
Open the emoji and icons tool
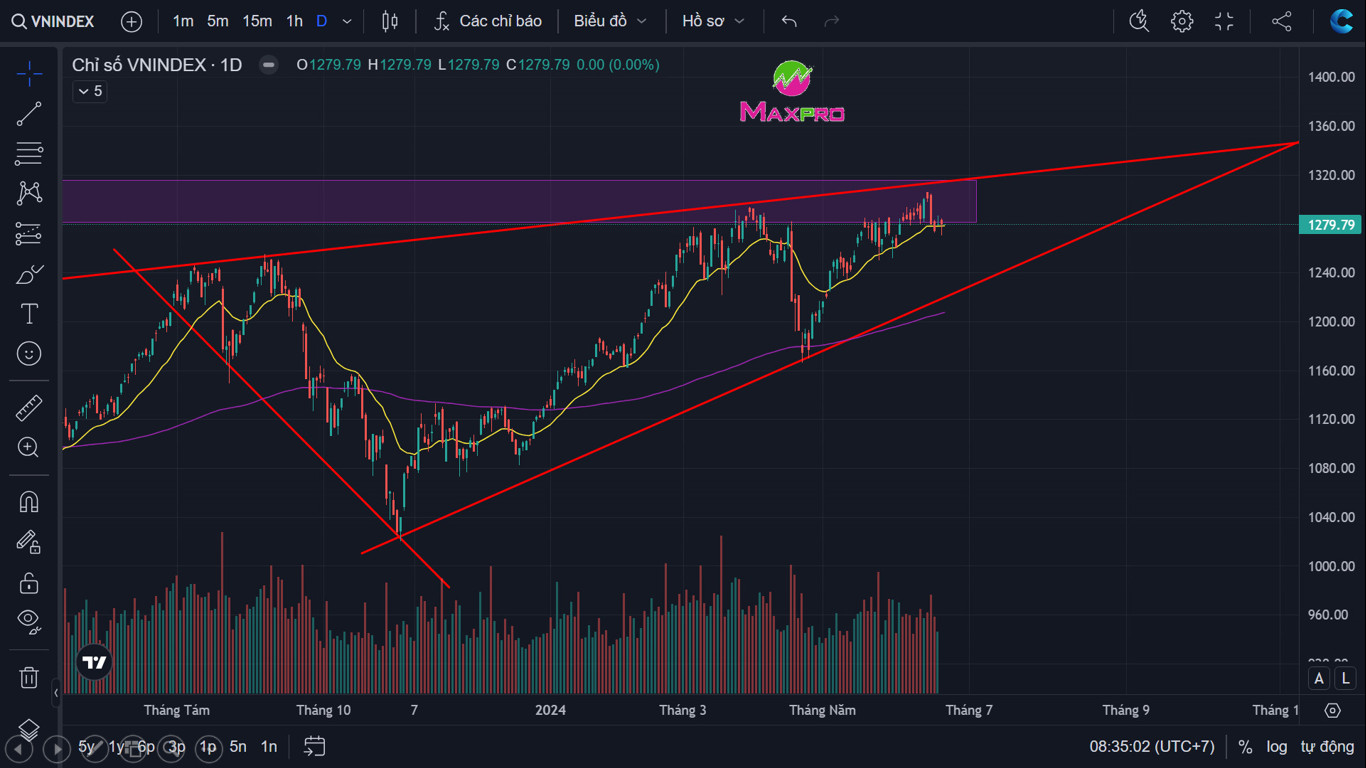(x=29, y=354)
